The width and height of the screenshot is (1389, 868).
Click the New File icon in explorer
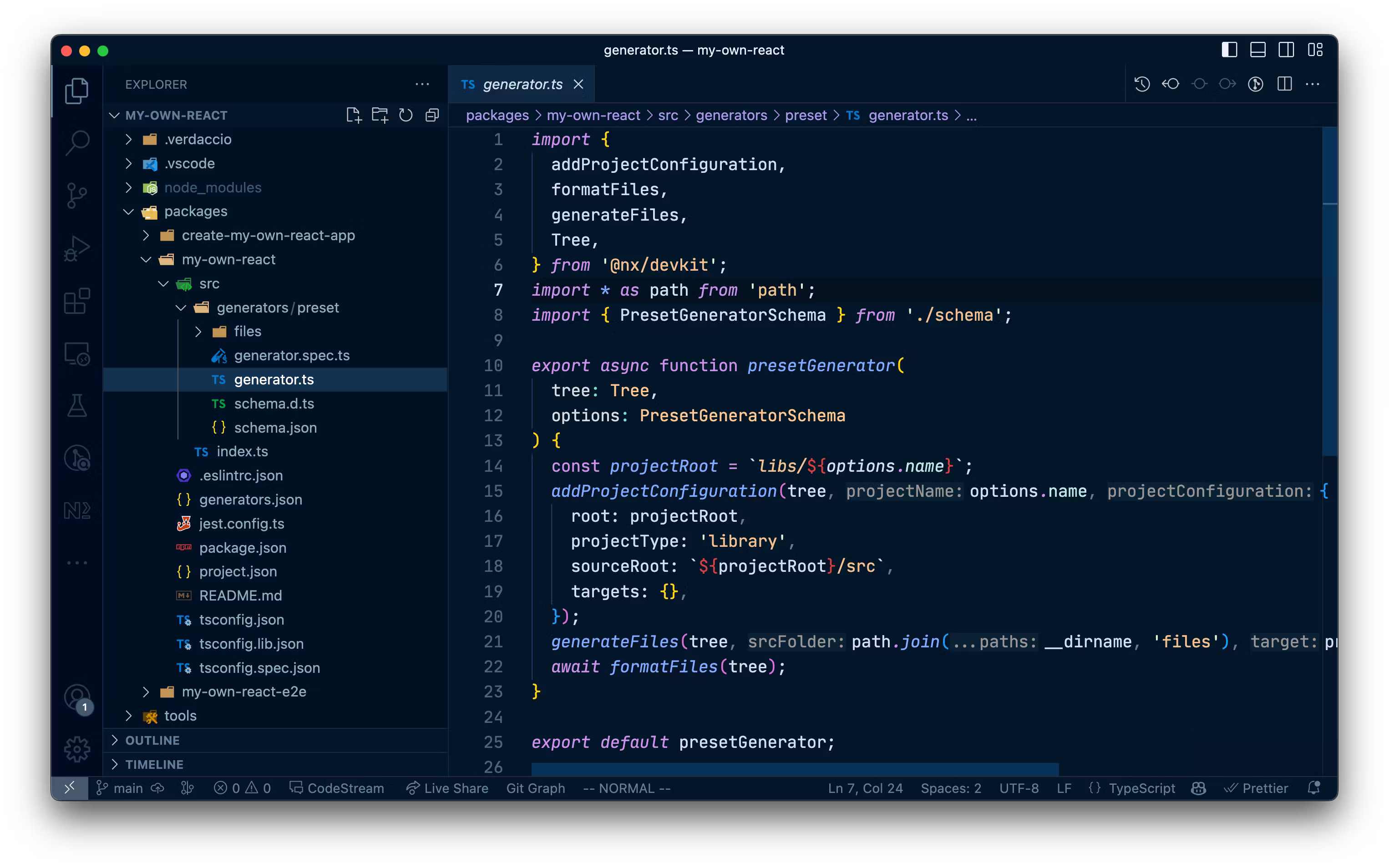click(354, 116)
